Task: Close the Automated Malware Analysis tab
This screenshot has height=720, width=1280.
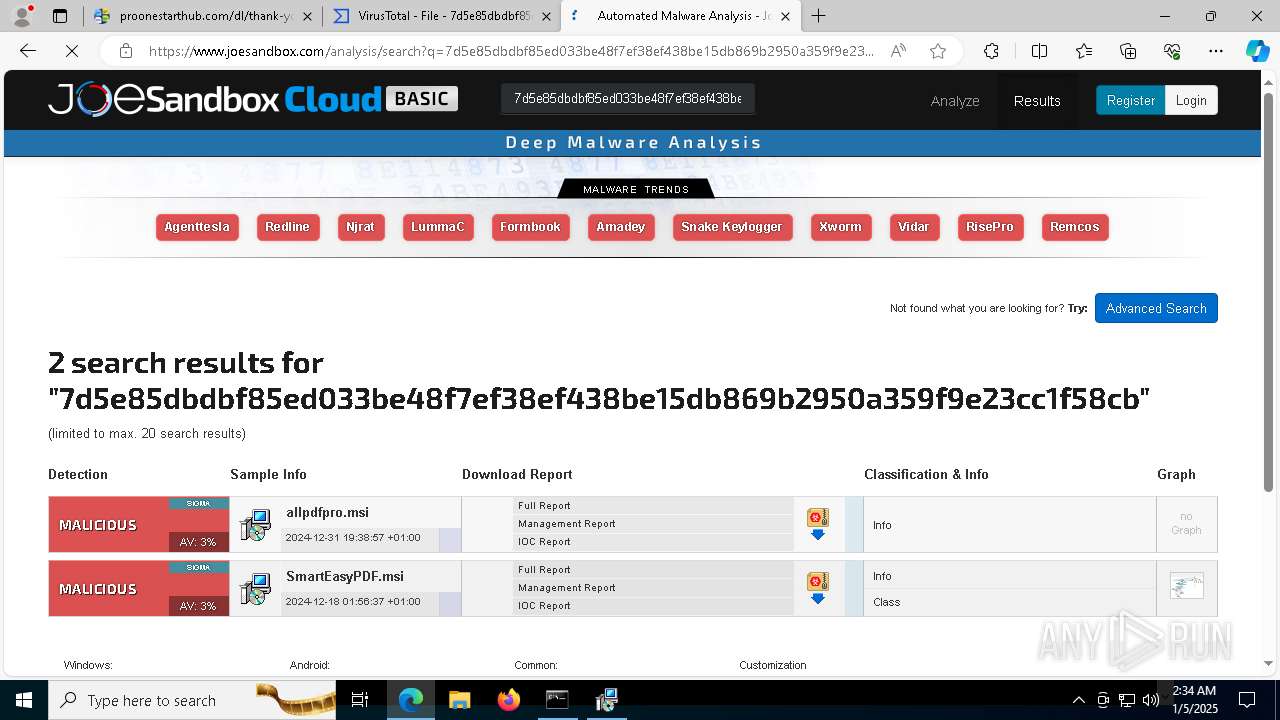Action: (x=785, y=16)
